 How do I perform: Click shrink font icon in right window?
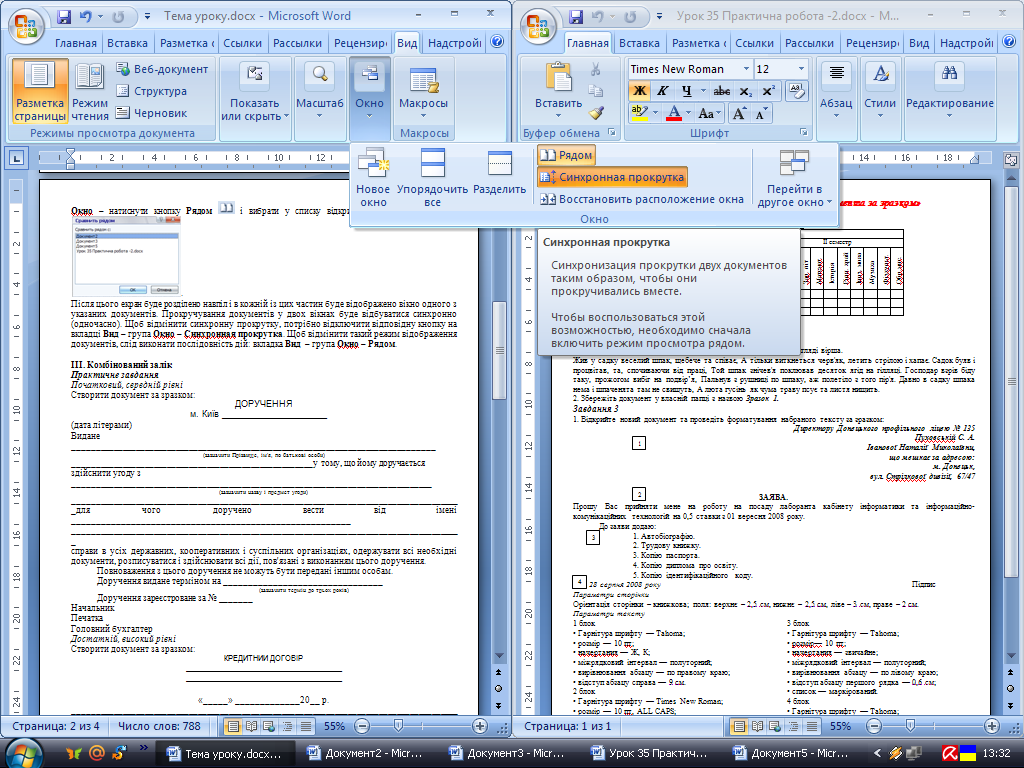761,113
